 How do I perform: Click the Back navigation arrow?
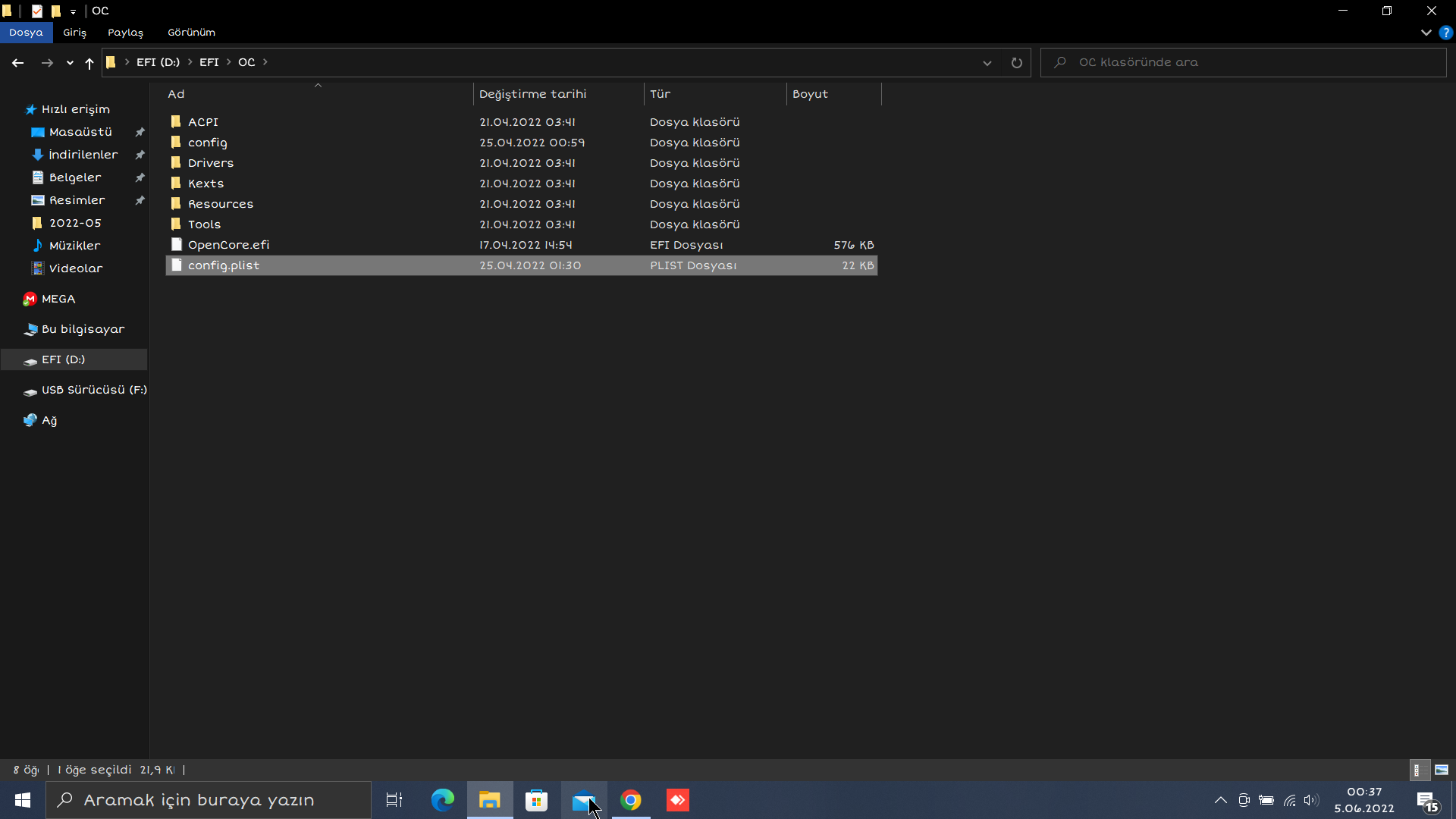pos(17,63)
